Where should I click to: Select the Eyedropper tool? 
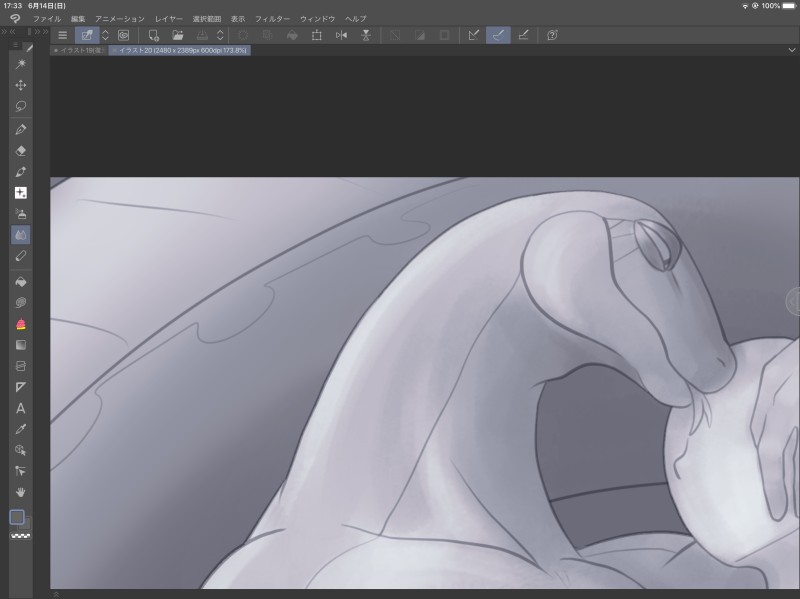point(21,429)
